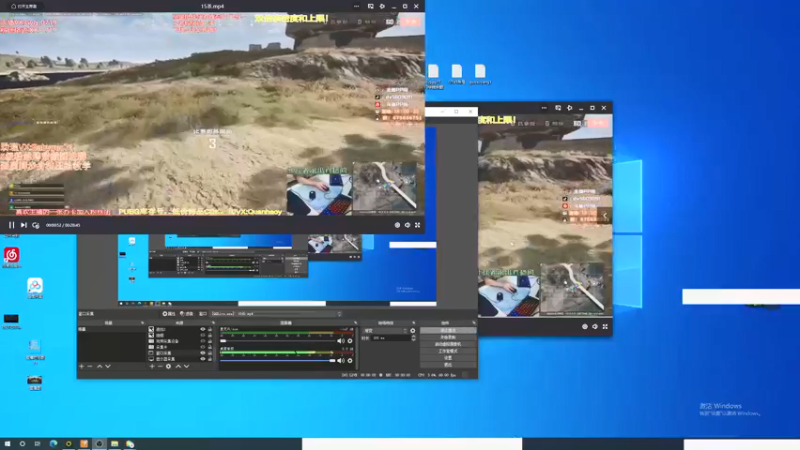
Task: Toggle visibility of first source in OBS list
Action: pyautogui.click(x=203, y=330)
